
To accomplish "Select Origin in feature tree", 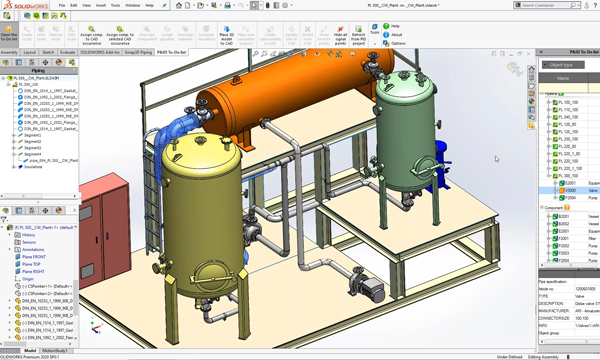I will coord(28,279).
